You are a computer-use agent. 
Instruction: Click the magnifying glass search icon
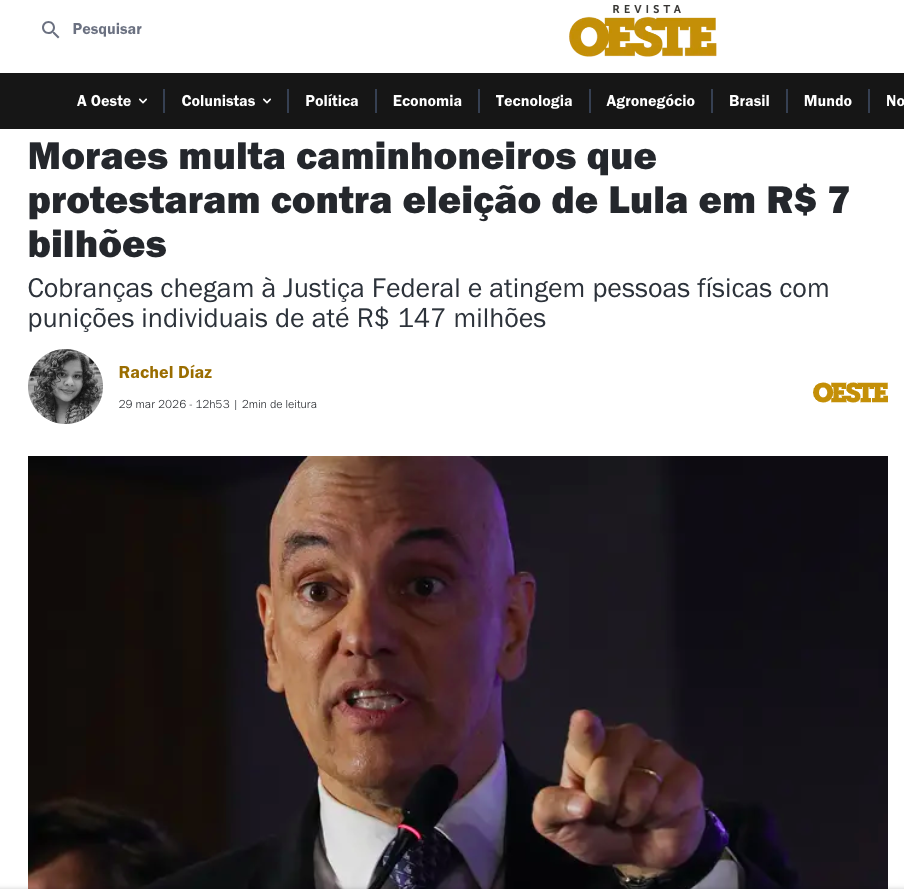[50, 29]
